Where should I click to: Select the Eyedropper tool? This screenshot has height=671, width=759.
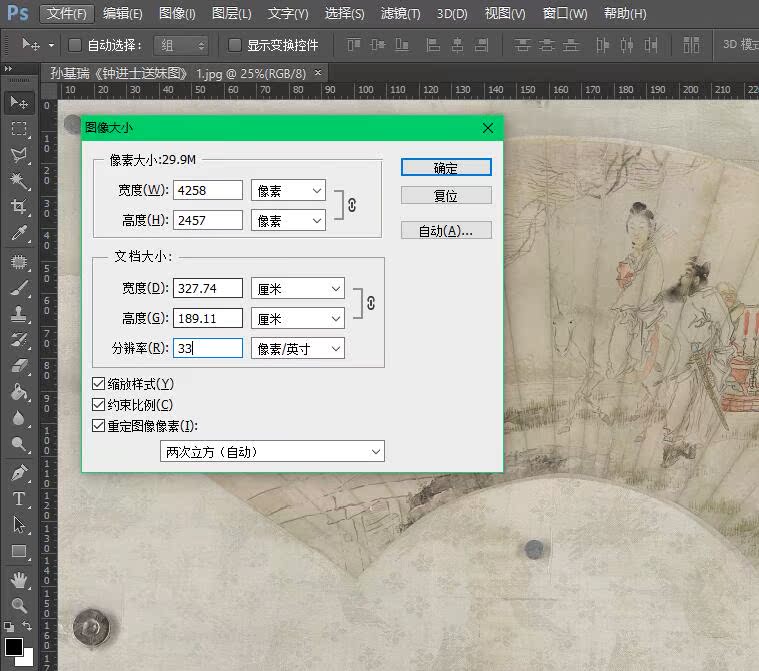point(19,233)
